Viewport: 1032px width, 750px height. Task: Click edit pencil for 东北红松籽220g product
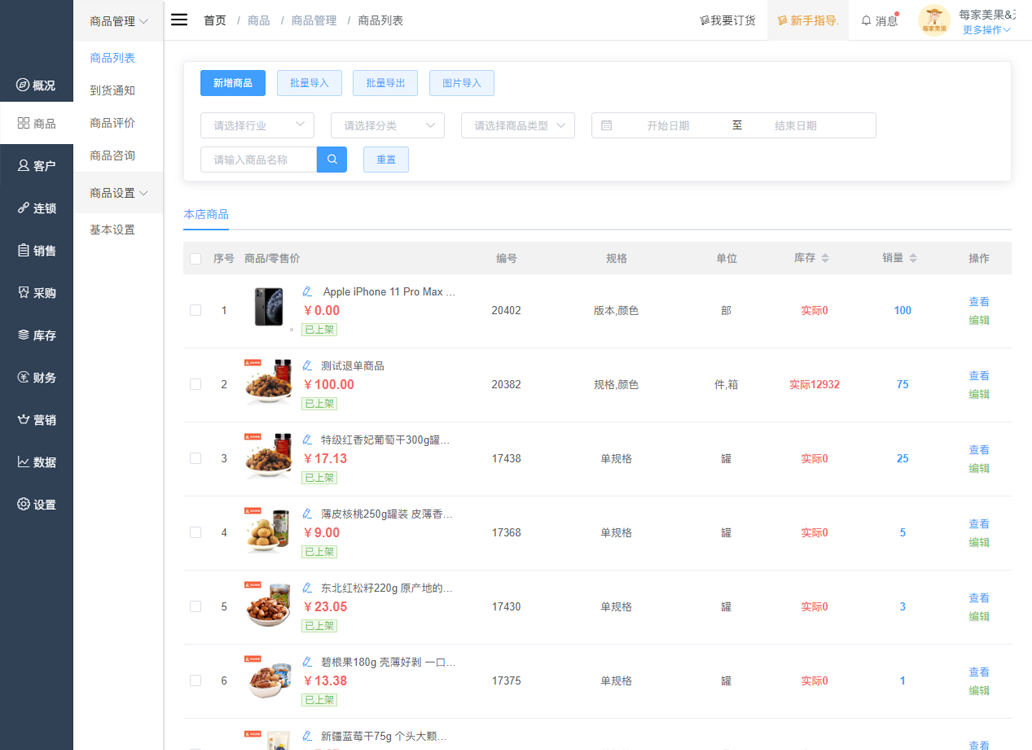coord(307,588)
